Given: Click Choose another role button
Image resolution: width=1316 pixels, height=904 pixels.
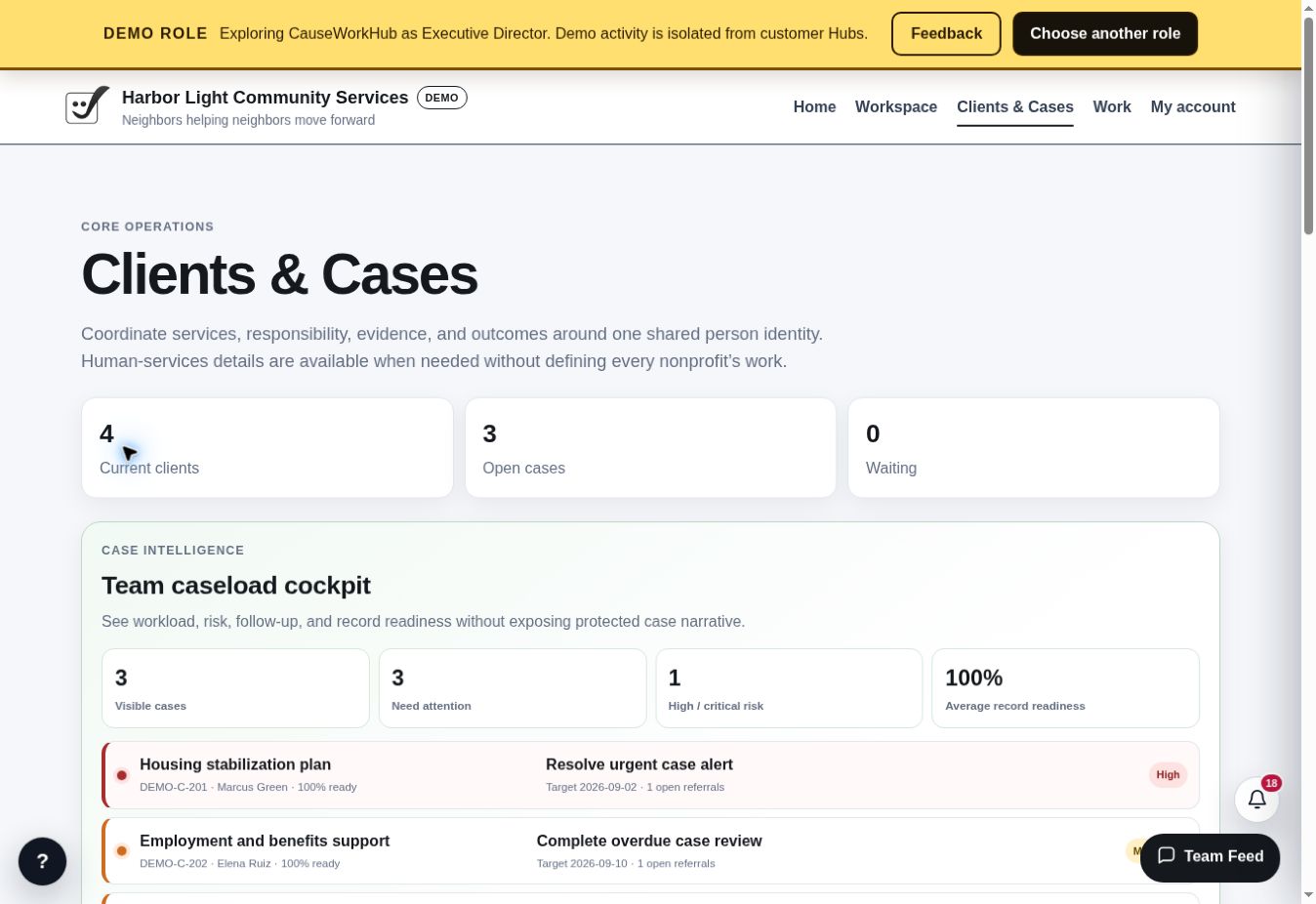Looking at the screenshot, I should click(1105, 33).
